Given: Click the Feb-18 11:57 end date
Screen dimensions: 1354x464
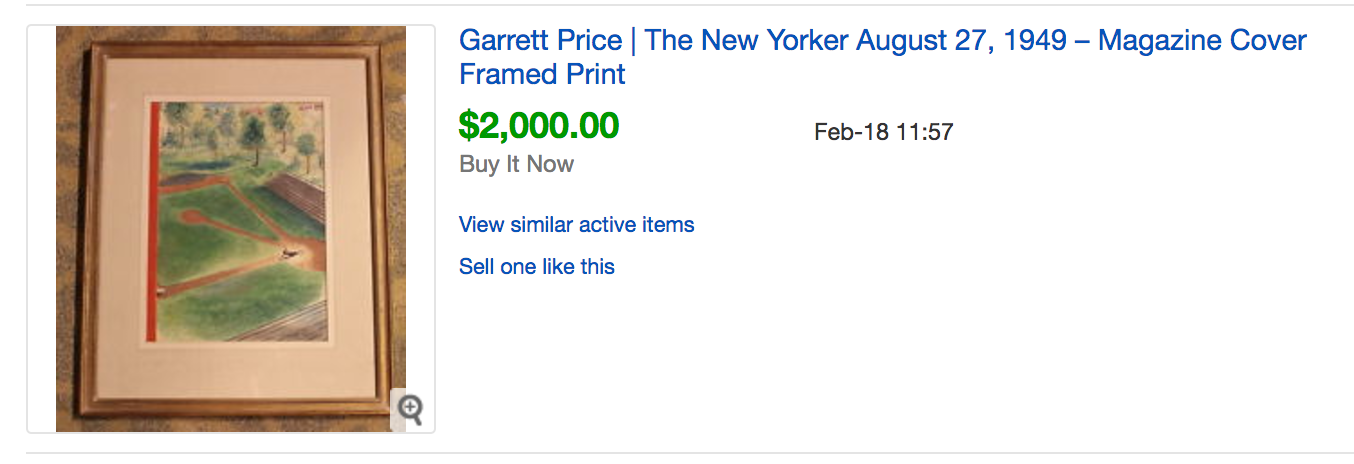Looking at the screenshot, I should (x=883, y=132).
